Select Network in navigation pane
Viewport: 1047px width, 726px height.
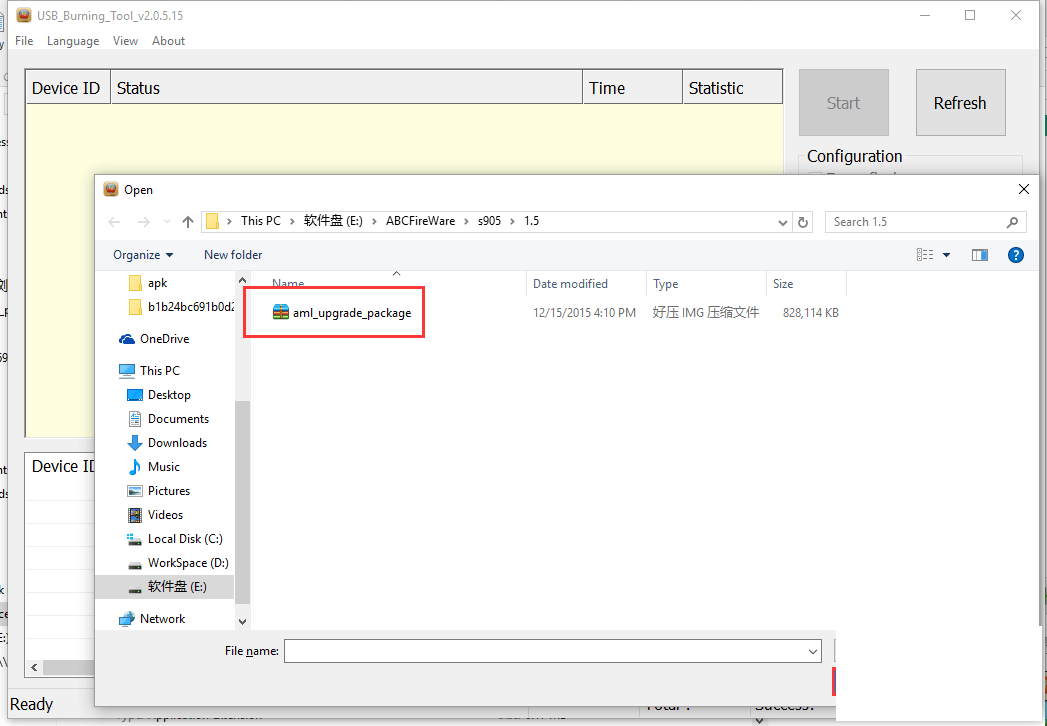tap(162, 619)
